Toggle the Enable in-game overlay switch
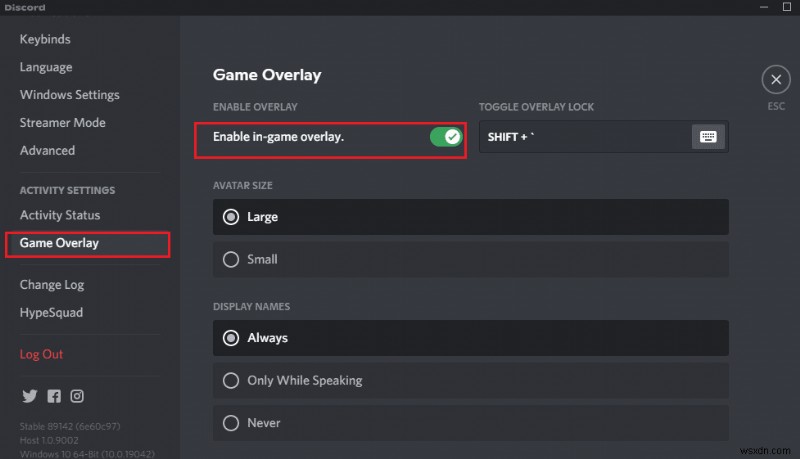The height and width of the screenshot is (459, 800). [446, 137]
